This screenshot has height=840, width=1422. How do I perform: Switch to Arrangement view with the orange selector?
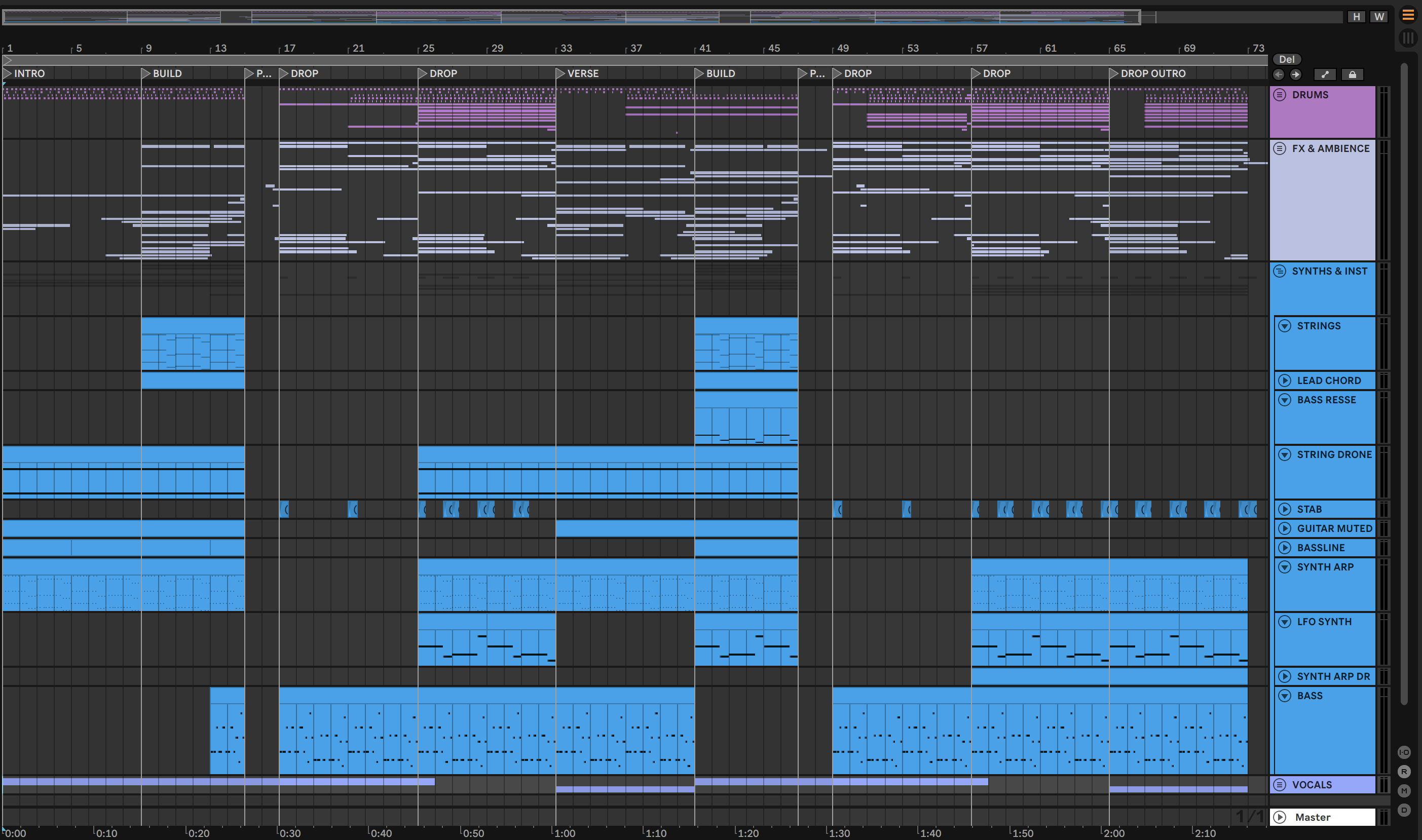point(1408,15)
